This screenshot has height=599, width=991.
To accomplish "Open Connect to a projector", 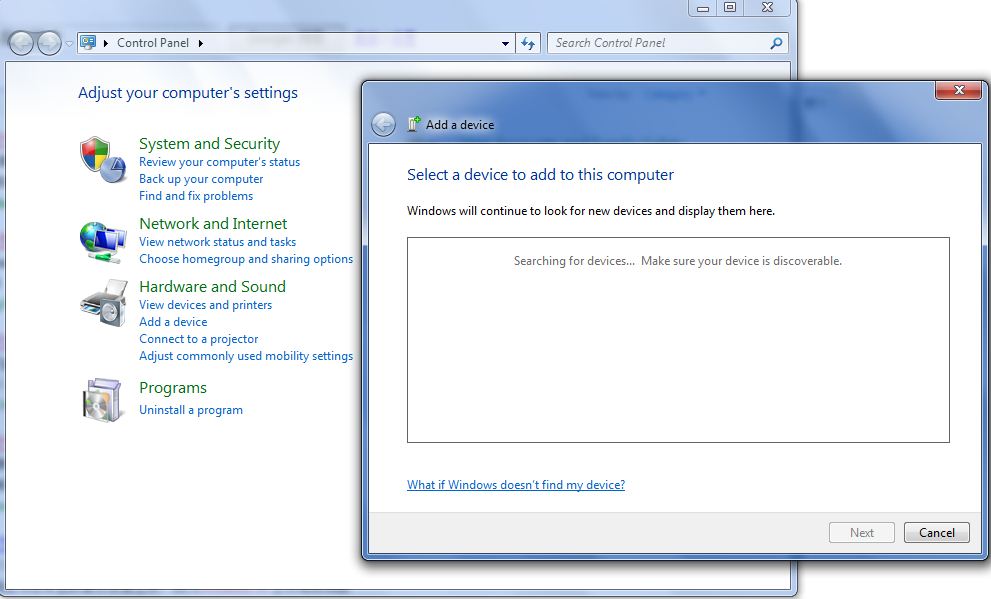I will [198, 339].
